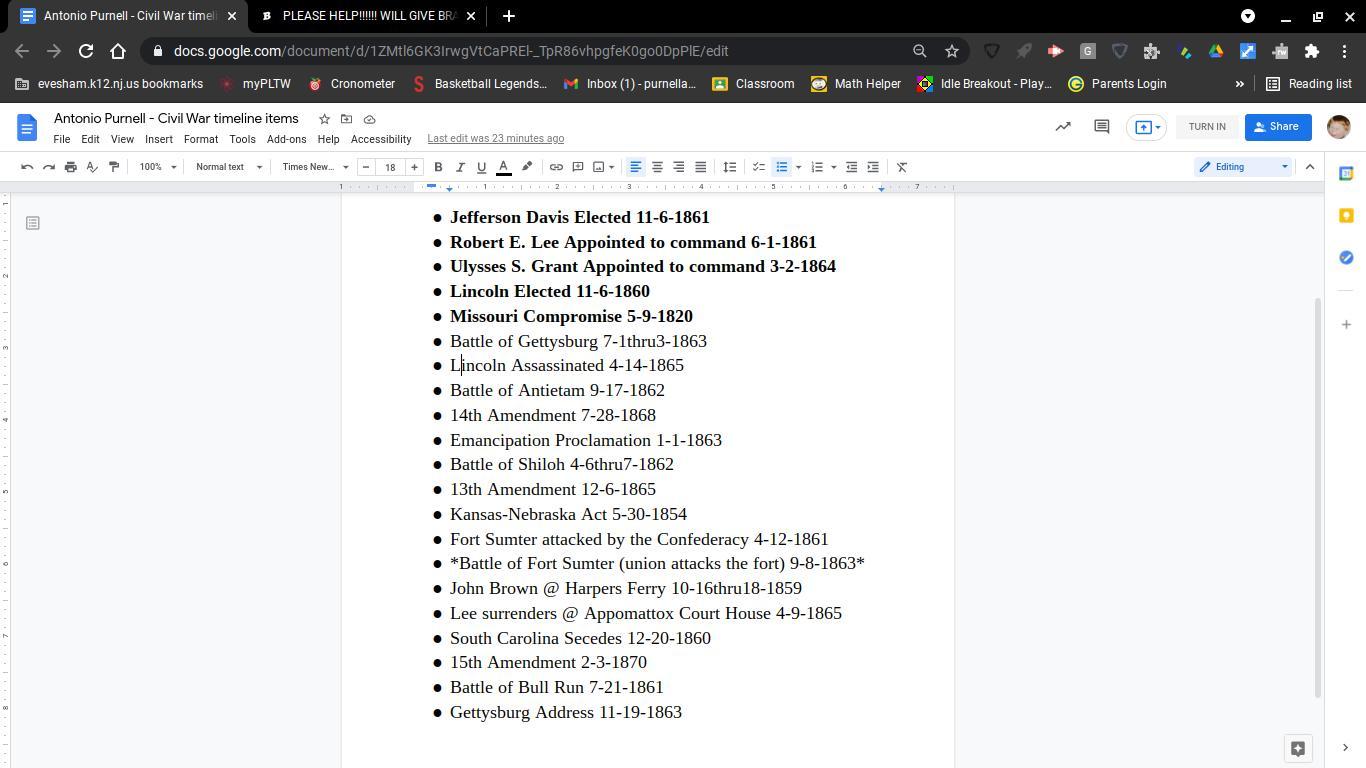Click the Insert link icon

pyautogui.click(x=556, y=167)
